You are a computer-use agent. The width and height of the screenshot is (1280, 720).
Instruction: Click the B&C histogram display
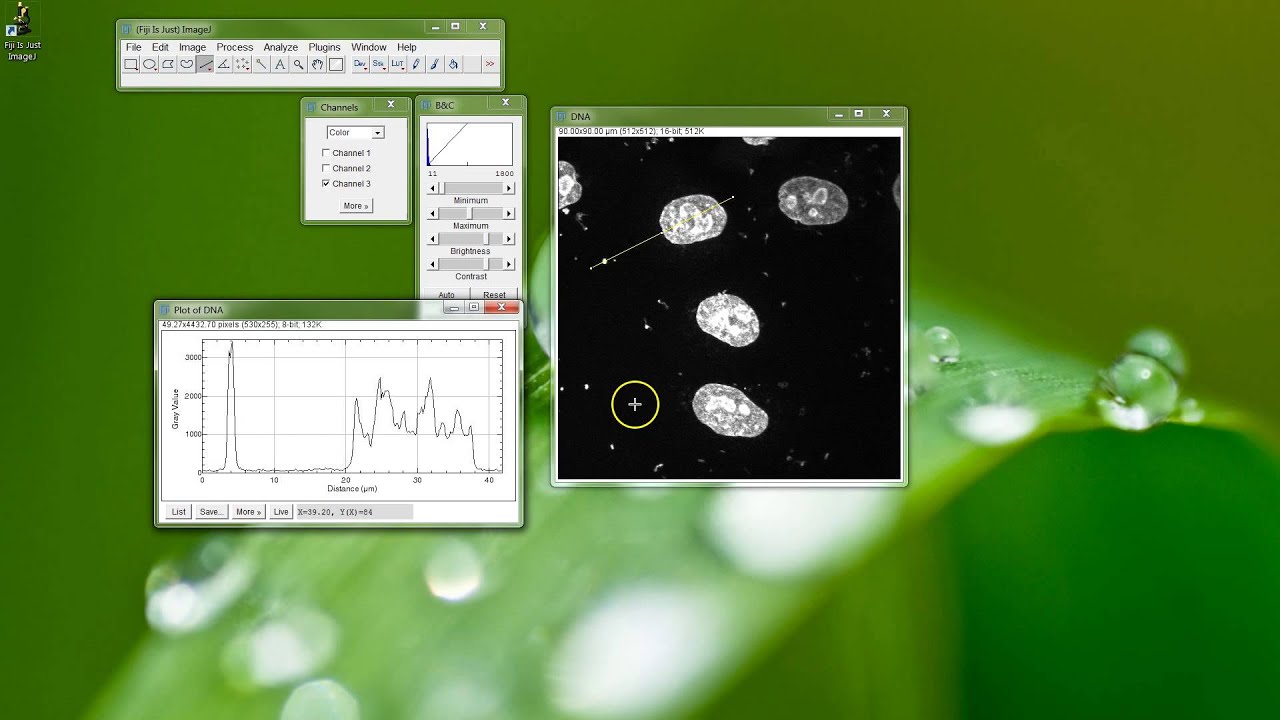[470, 144]
